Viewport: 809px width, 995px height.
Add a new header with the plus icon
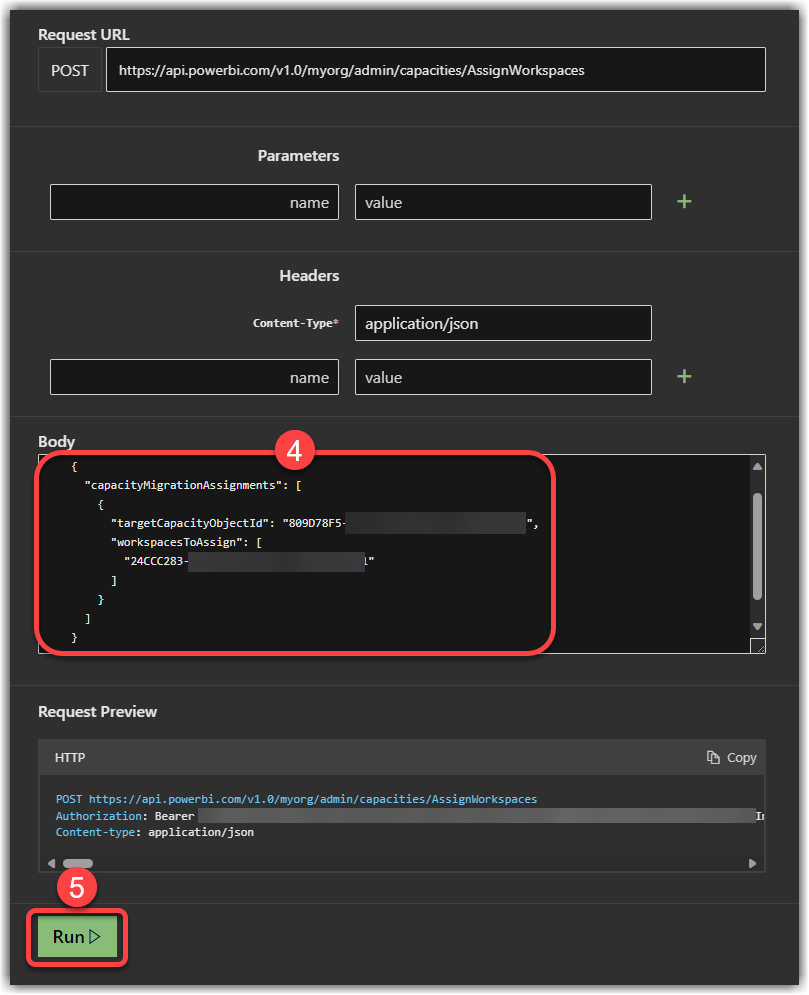coord(684,377)
